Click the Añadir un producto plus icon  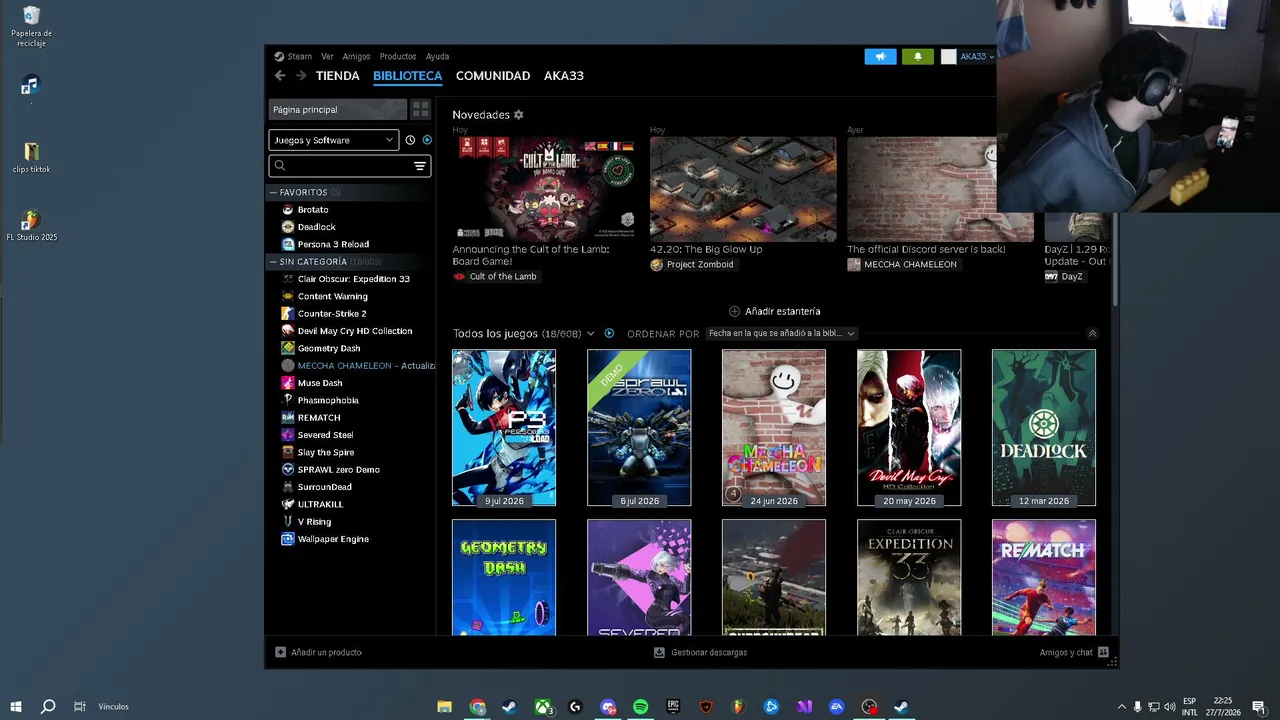281,652
